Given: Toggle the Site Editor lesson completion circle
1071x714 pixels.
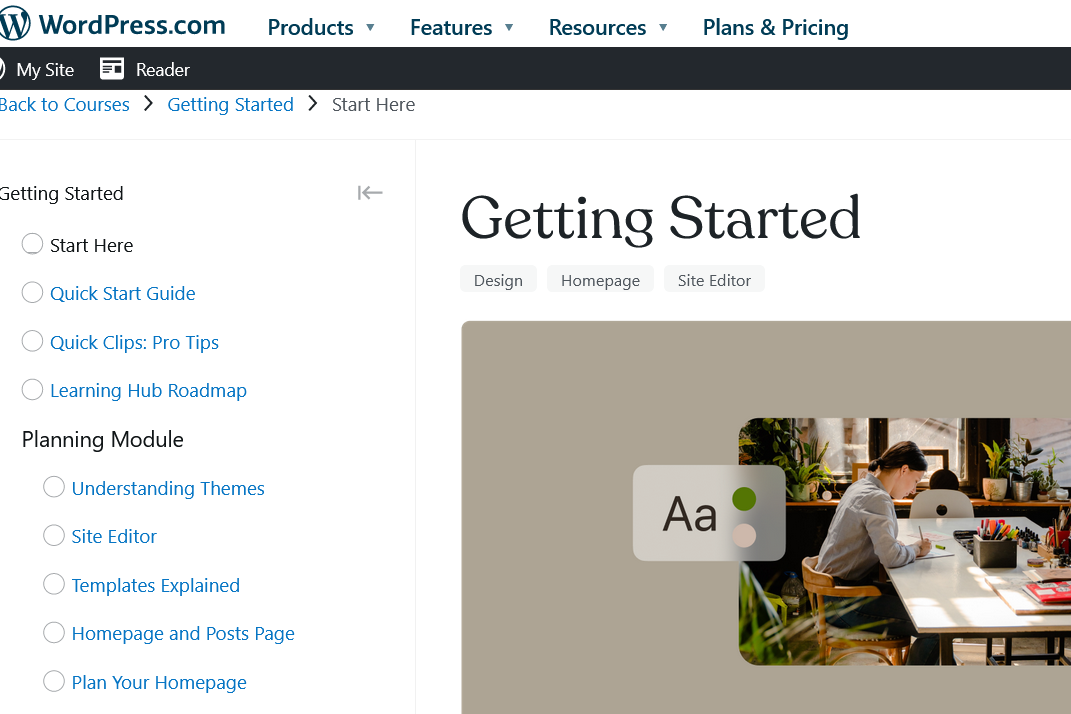Looking at the screenshot, I should tap(54, 536).
